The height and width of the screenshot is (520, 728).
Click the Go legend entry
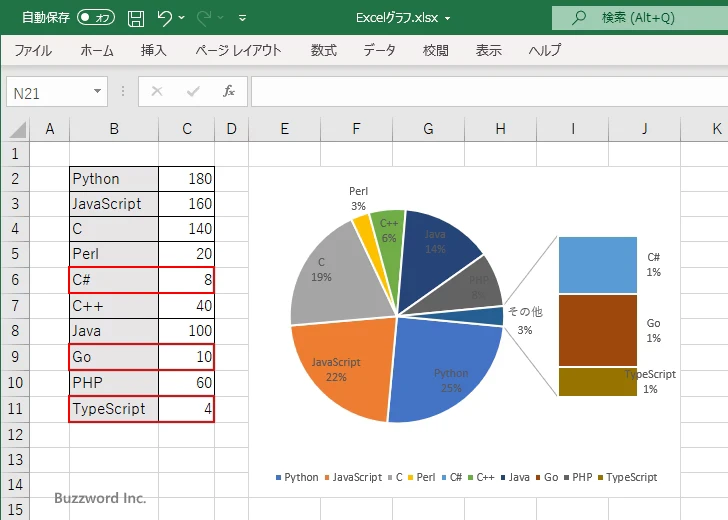coord(547,477)
